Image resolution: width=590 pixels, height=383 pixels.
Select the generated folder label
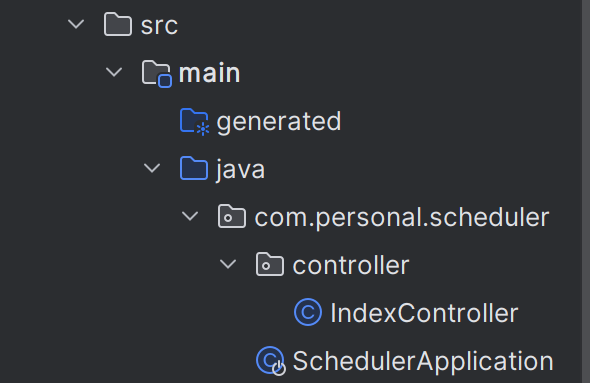[x=279, y=122]
